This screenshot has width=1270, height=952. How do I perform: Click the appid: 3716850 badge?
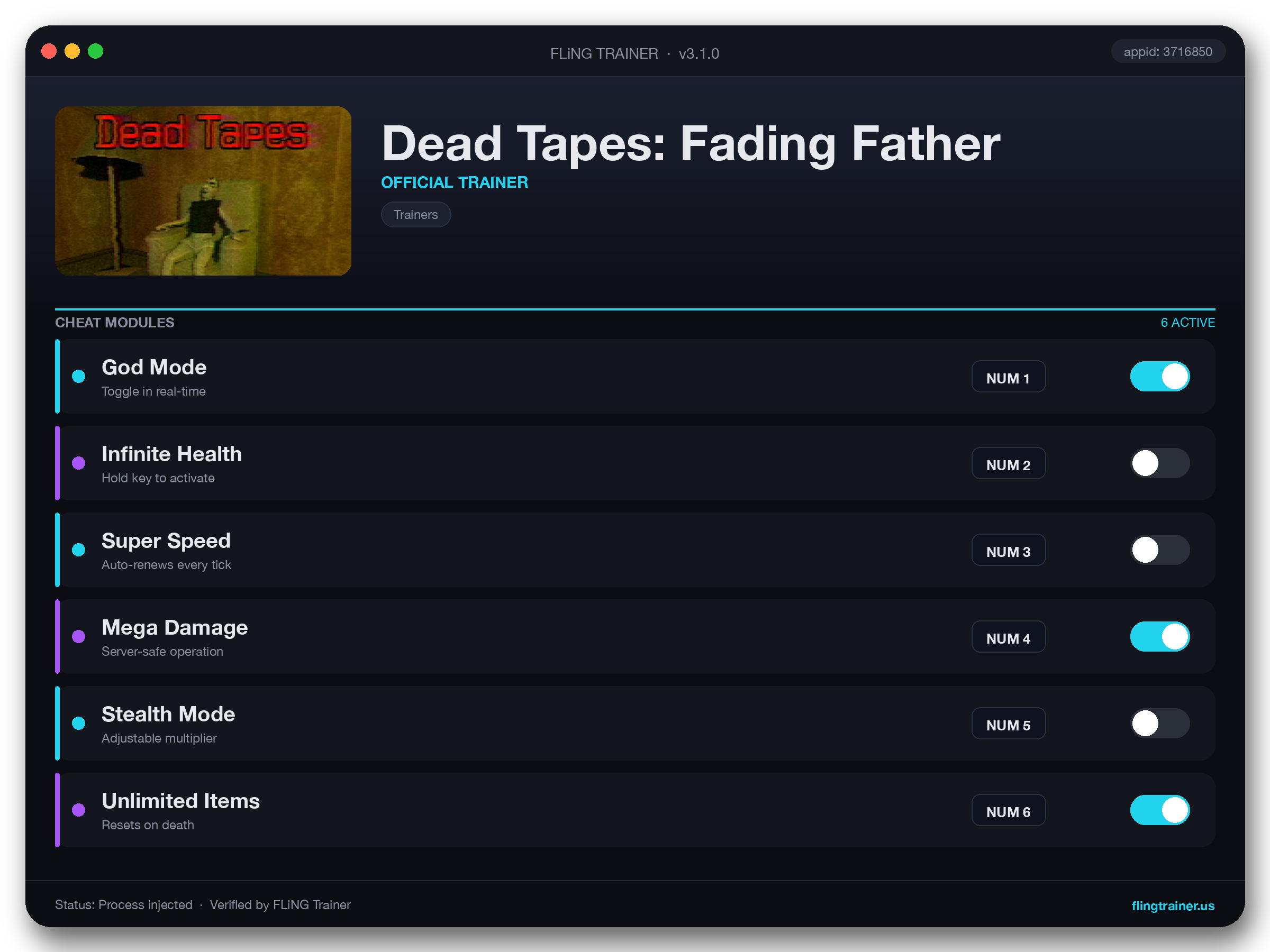(1168, 52)
